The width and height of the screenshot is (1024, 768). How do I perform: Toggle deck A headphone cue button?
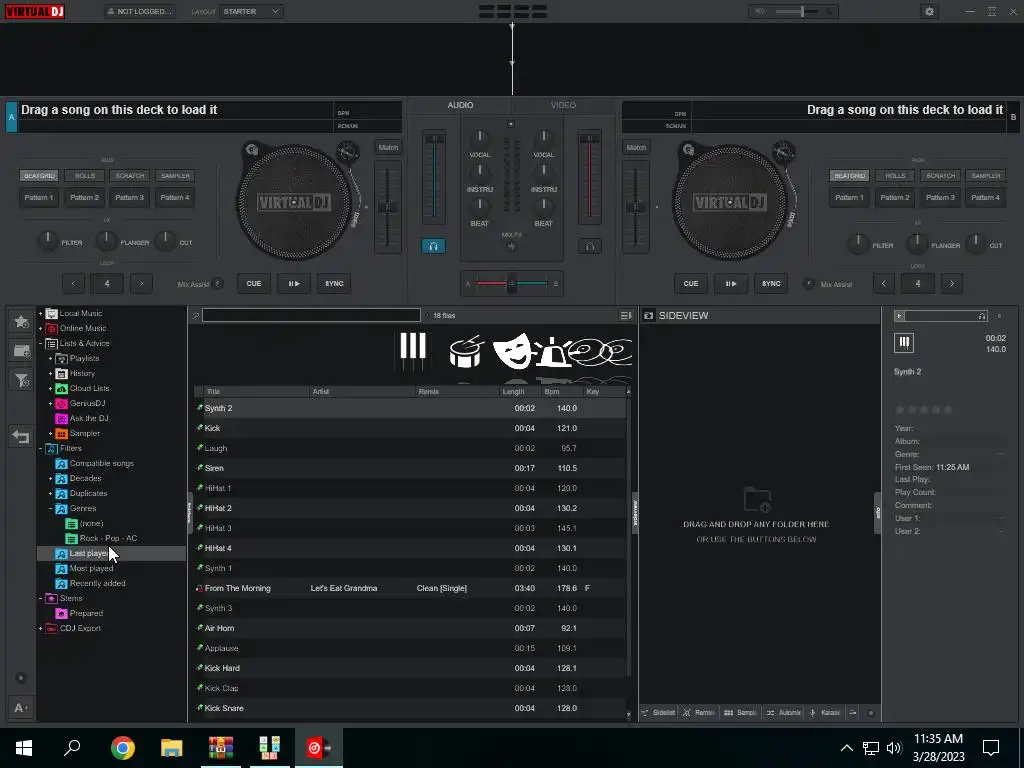point(433,246)
